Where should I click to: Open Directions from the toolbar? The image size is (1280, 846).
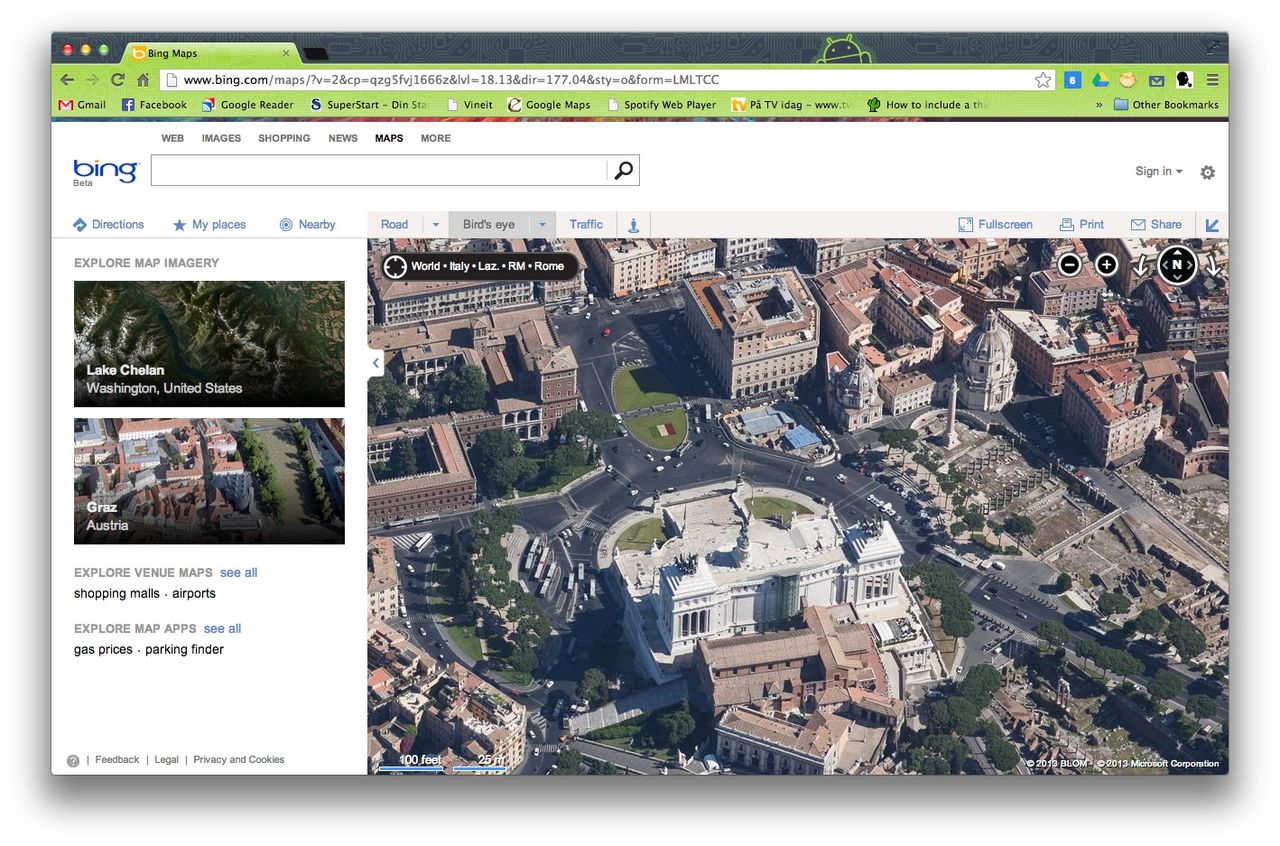click(108, 224)
